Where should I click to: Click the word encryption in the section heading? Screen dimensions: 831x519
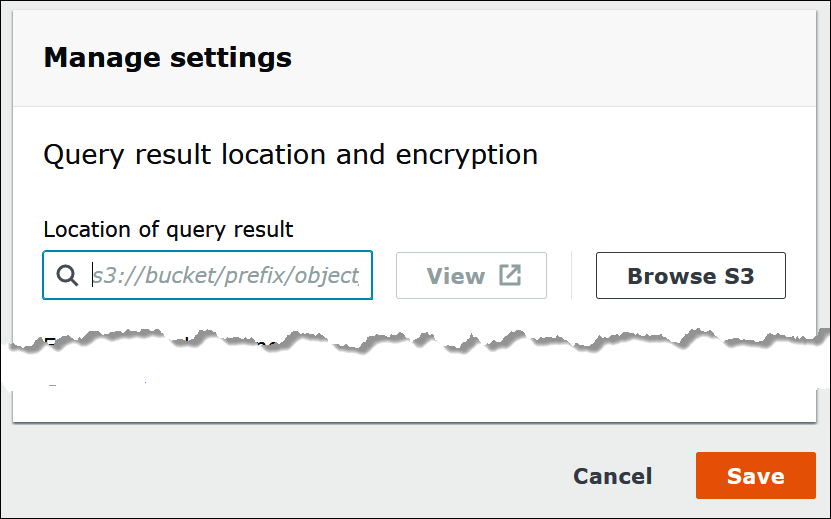pos(468,155)
